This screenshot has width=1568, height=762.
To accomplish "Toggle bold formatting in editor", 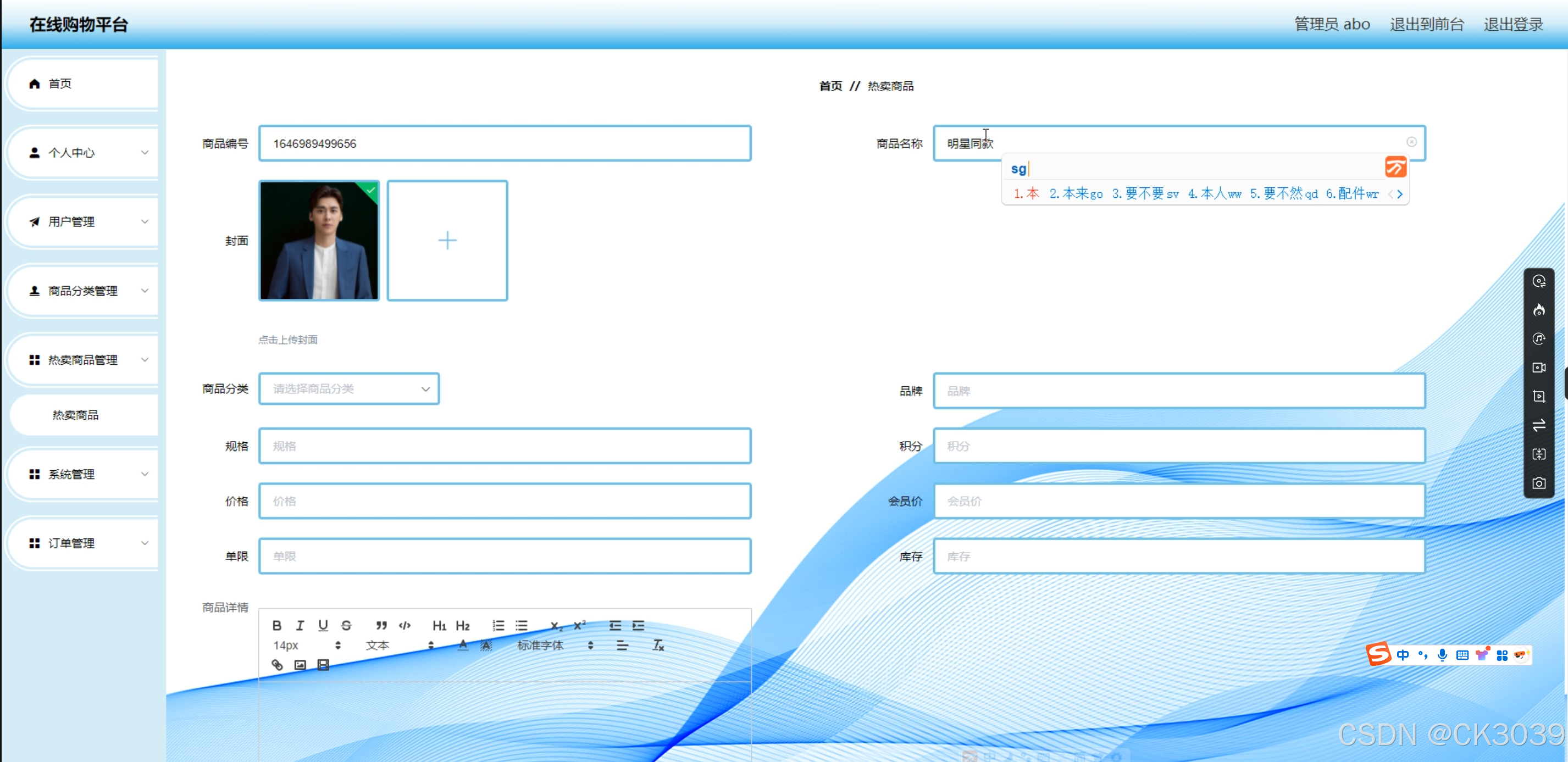I will pos(277,625).
